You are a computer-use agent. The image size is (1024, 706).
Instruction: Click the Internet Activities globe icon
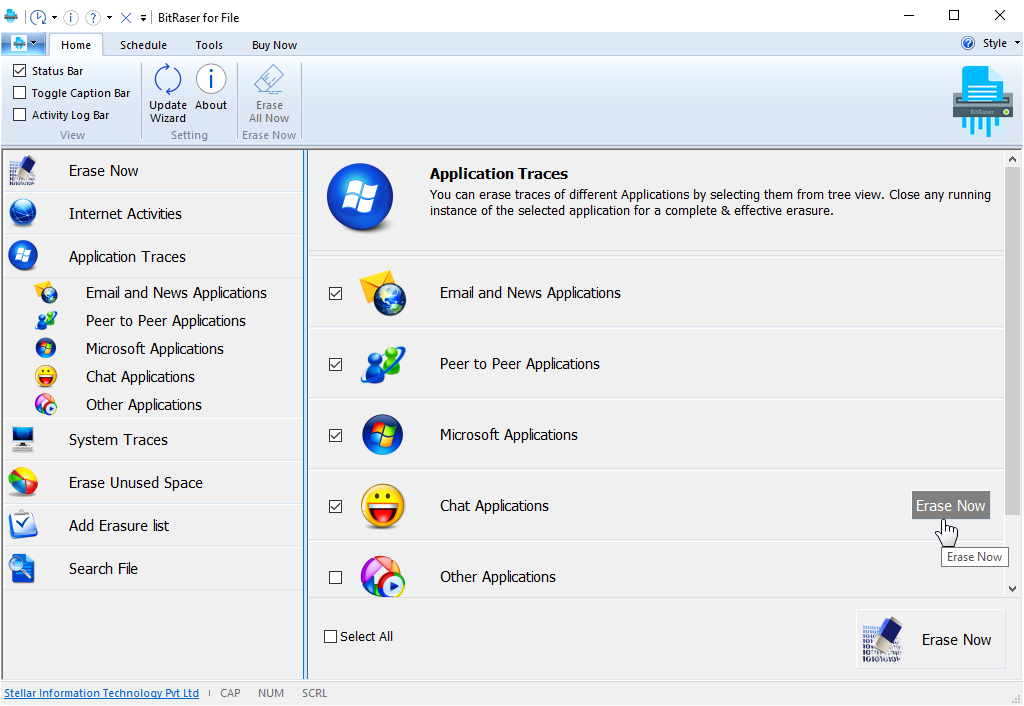point(23,213)
